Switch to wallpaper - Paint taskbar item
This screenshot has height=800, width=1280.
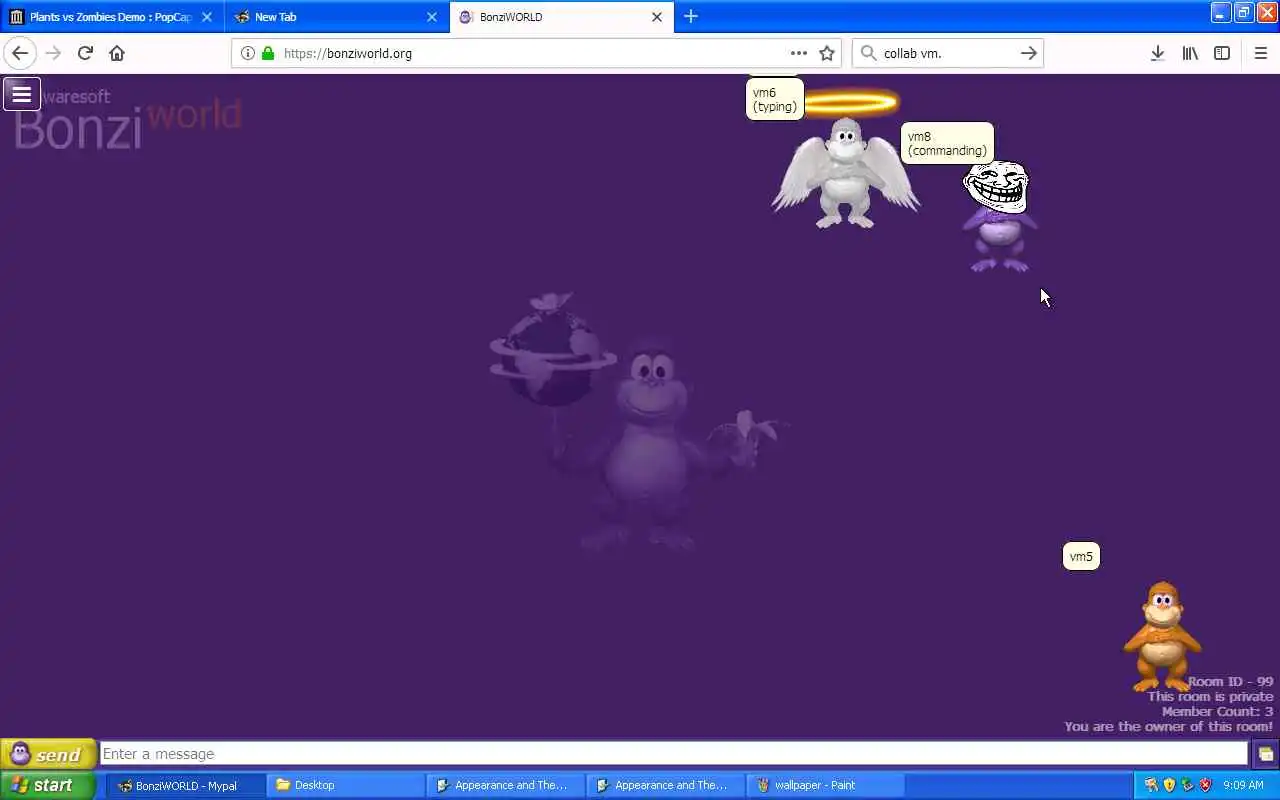click(826, 785)
